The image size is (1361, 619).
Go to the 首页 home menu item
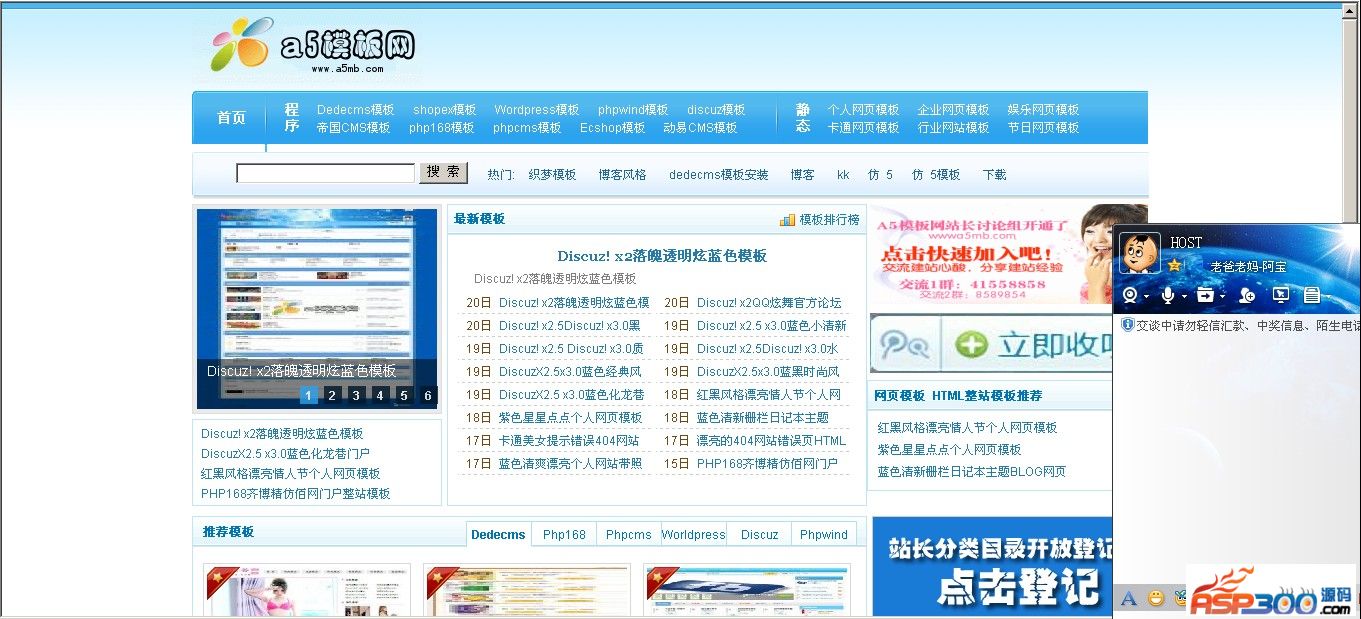click(231, 118)
